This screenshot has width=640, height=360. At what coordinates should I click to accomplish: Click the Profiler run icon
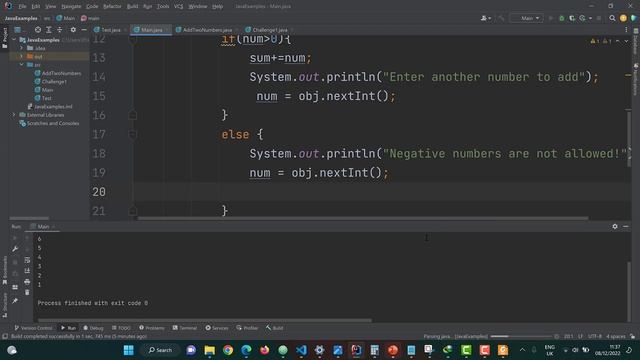point(582,18)
